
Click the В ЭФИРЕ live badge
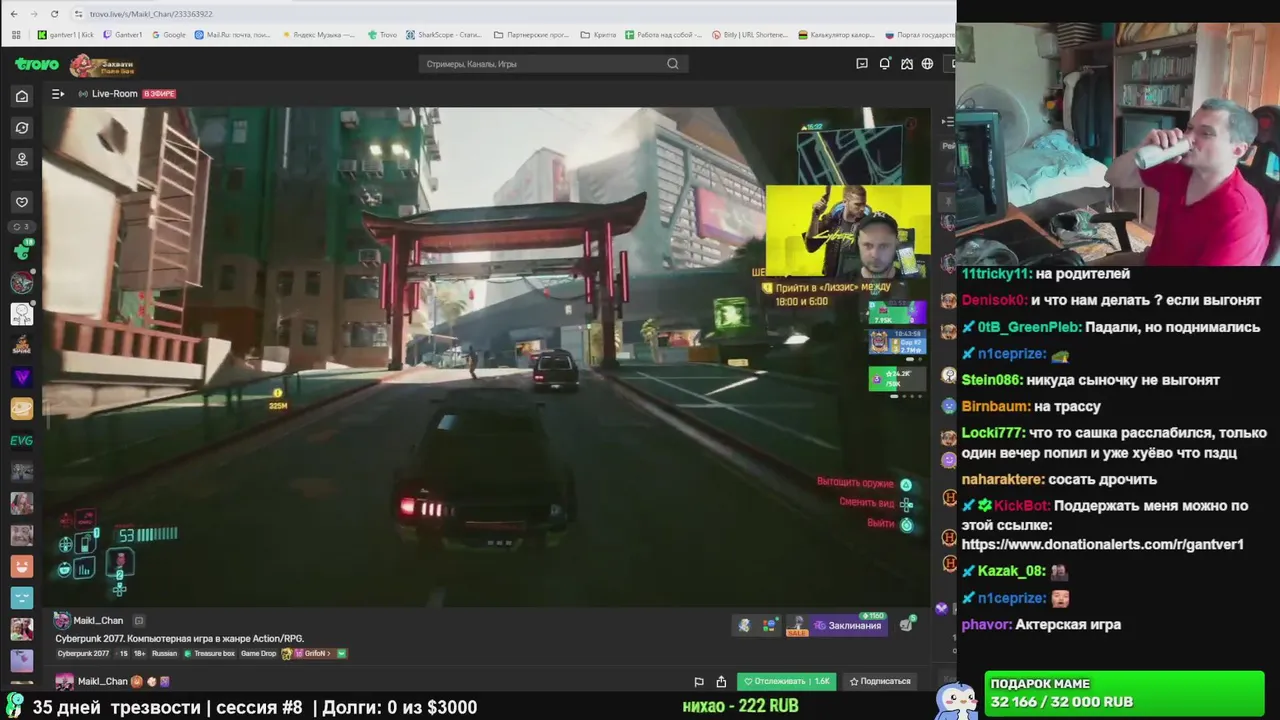click(159, 94)
